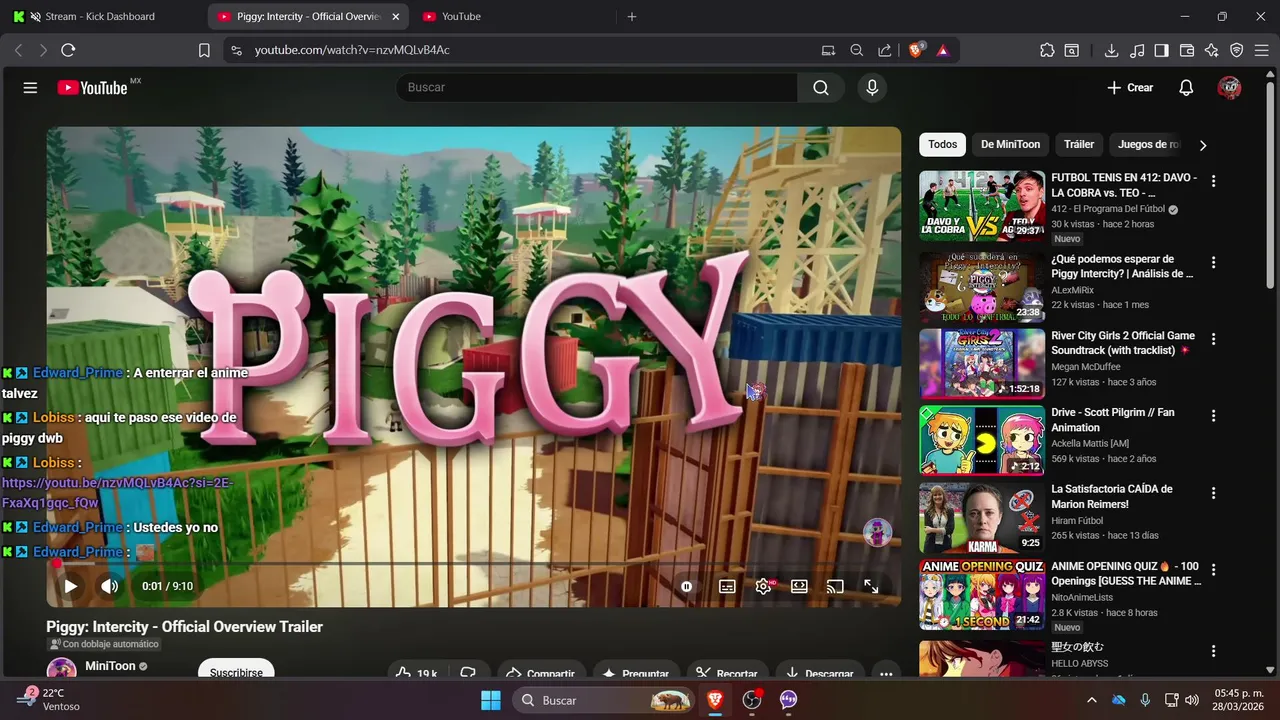Show more filter chips with the arrow
Viewport: 1280px width, 720px height.
coord(1203,145)
